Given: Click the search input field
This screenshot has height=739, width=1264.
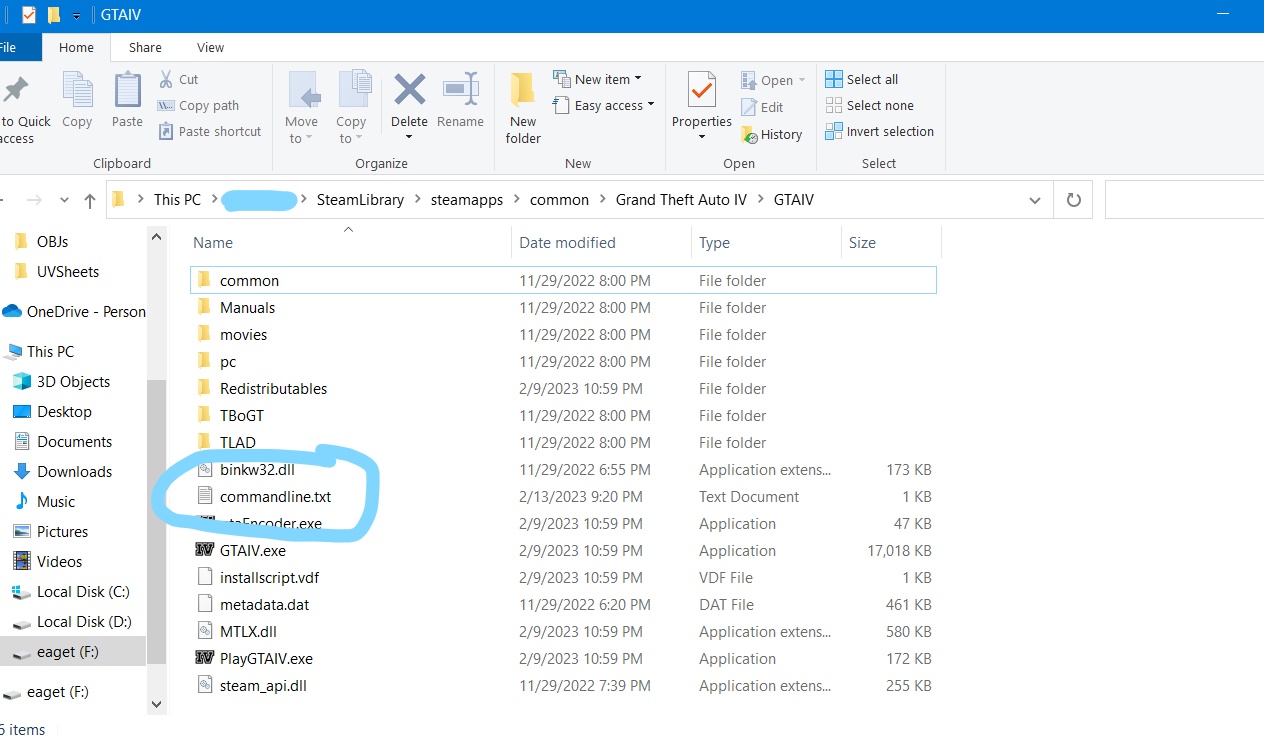Looking at the screenshot, I should click(x=1184, y=200).
